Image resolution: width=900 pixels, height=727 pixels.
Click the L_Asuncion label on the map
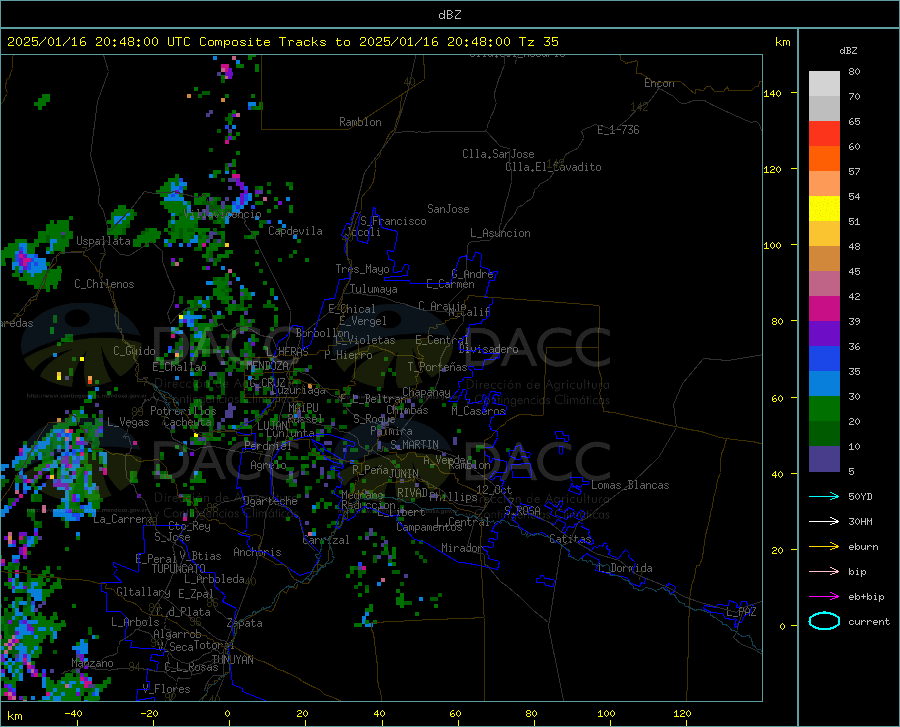click(x=500, y=233)
